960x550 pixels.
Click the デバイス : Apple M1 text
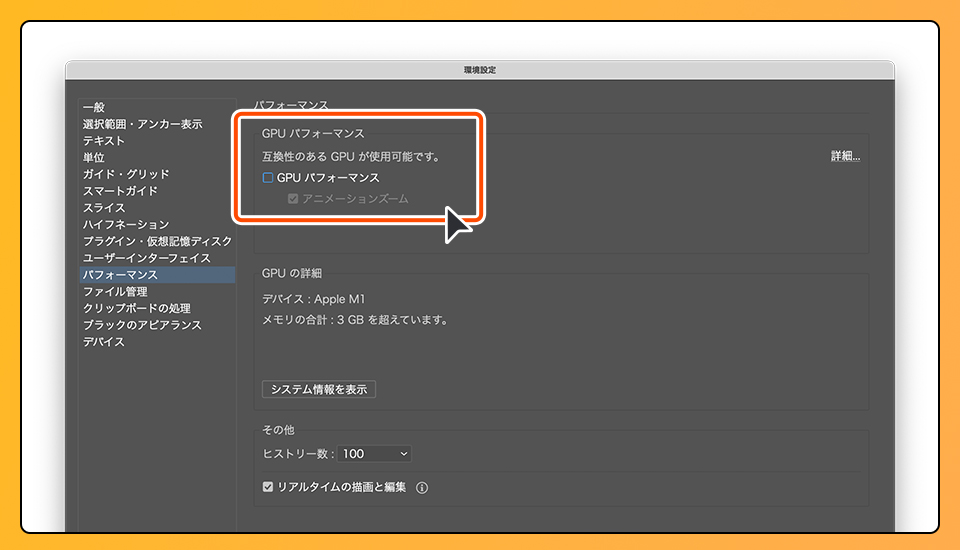coord(313,299)
